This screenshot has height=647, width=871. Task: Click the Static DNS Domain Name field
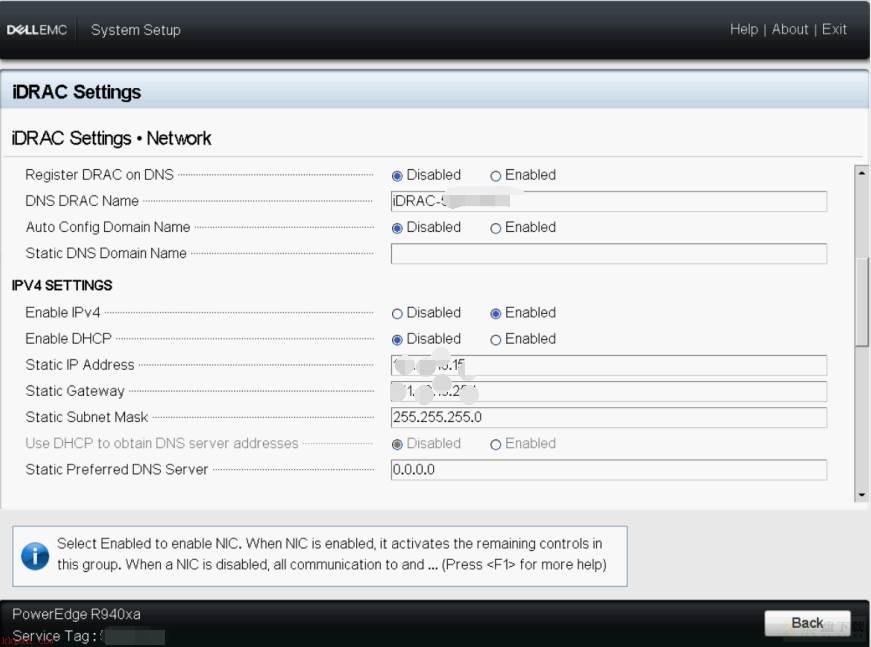(609, 254)
